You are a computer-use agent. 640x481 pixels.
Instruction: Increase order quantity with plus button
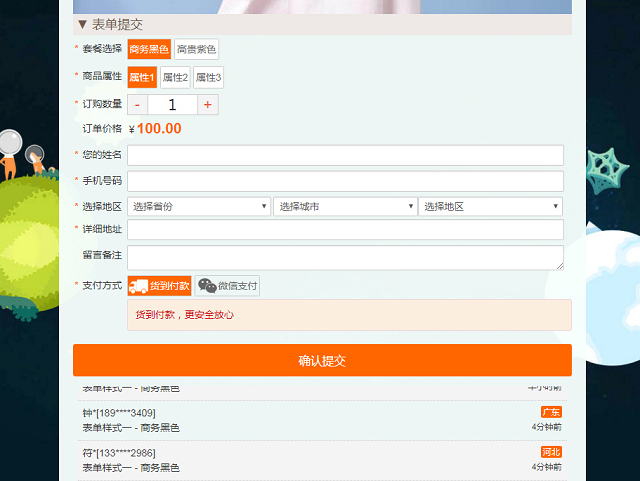pos(208,105)
